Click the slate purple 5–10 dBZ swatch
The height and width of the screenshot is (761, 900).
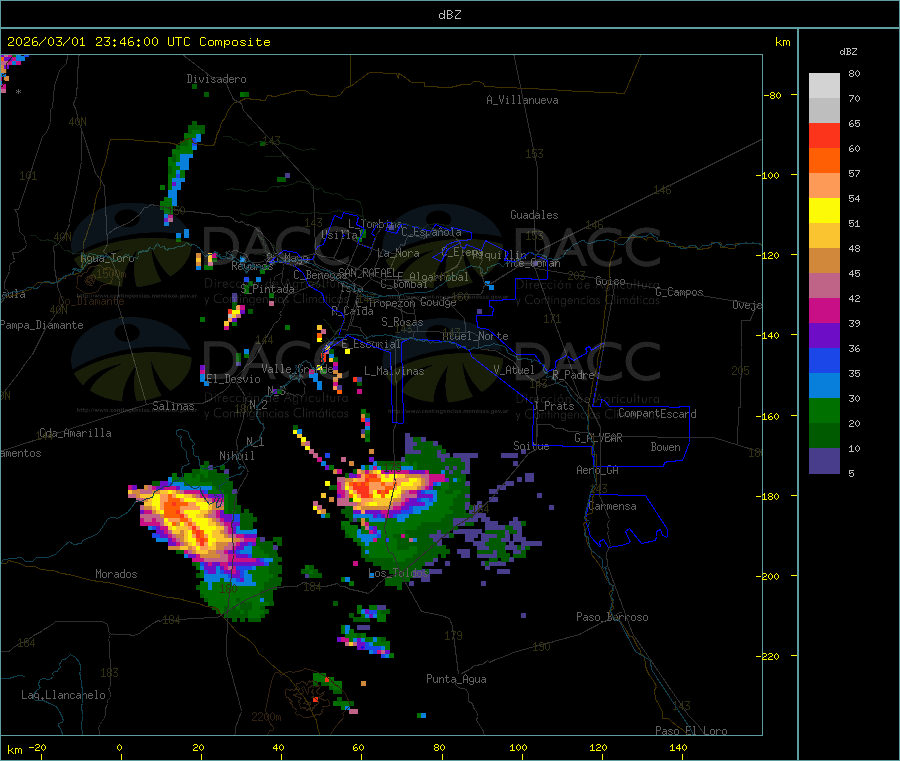824,461
